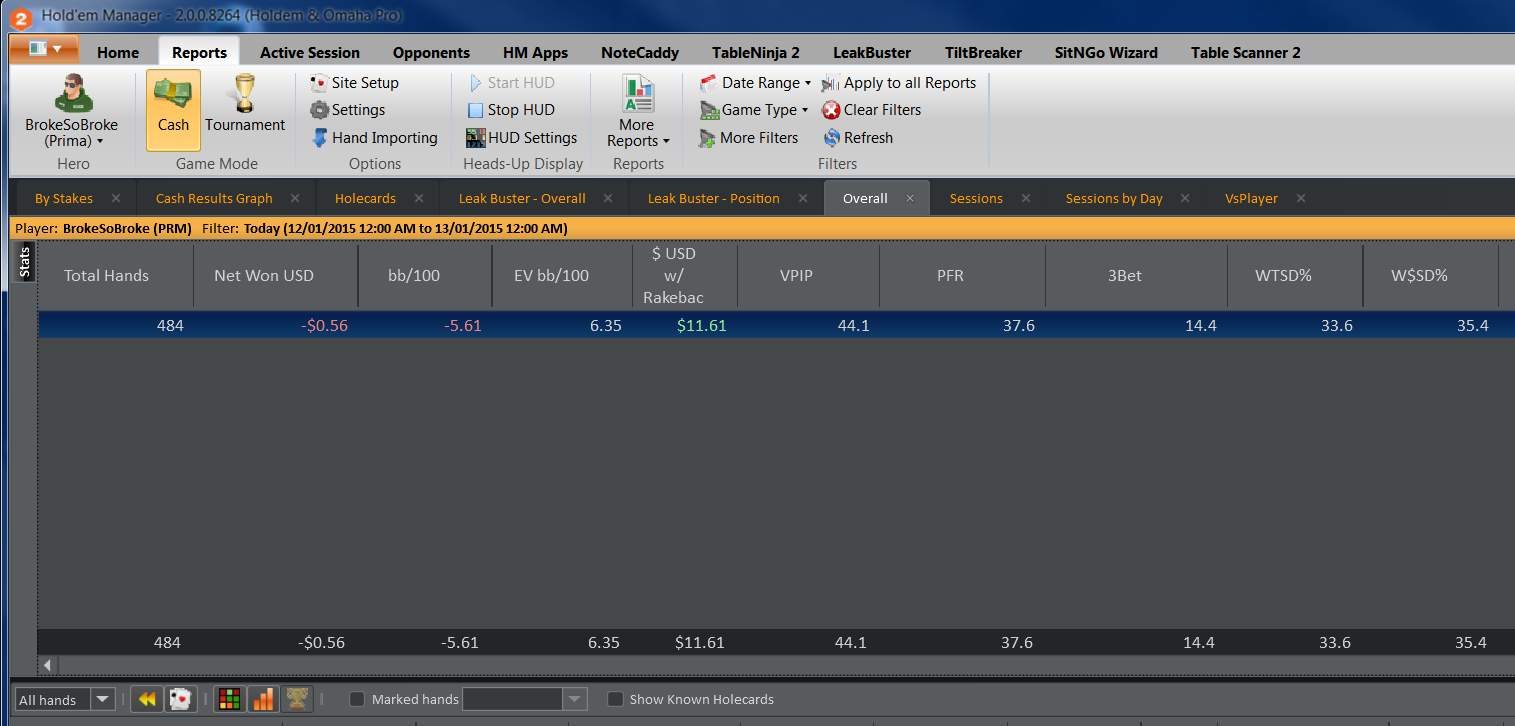Image resolution: width=1515 pixels, height=726 pixels.
Task: Open Hand Importing
Action: [374, 138]
